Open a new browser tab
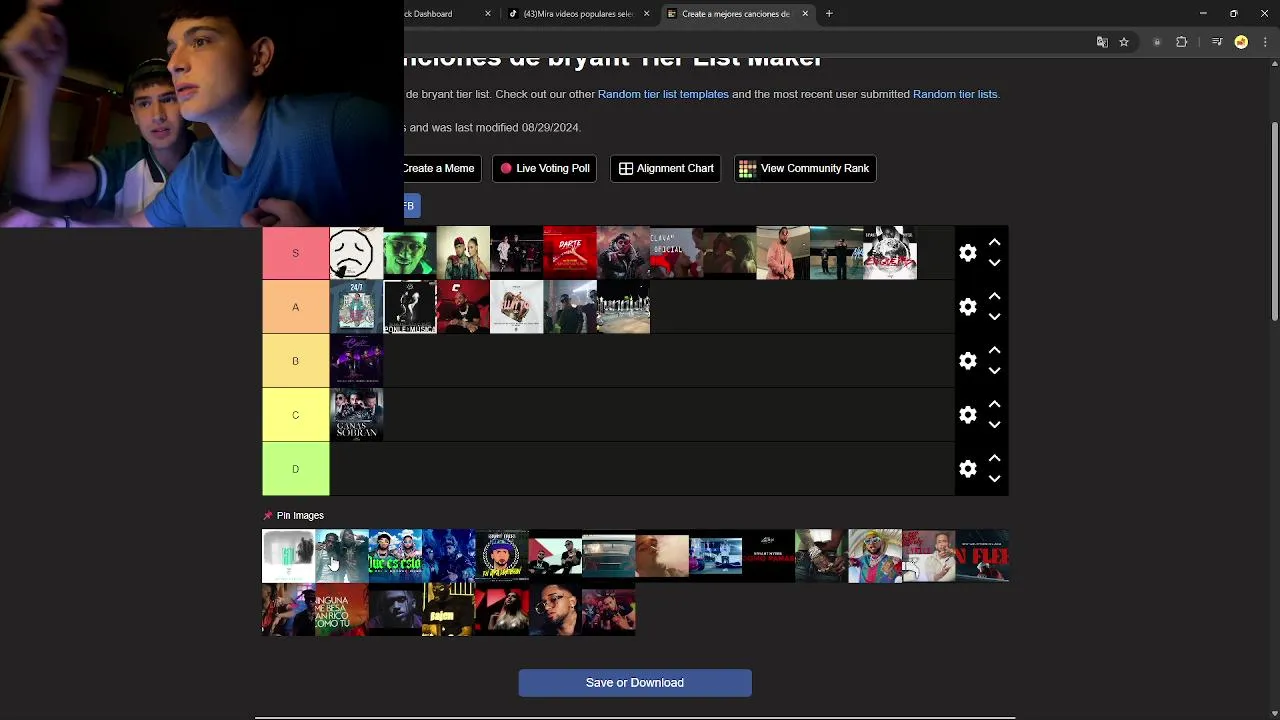 click(x=829, y=14)
